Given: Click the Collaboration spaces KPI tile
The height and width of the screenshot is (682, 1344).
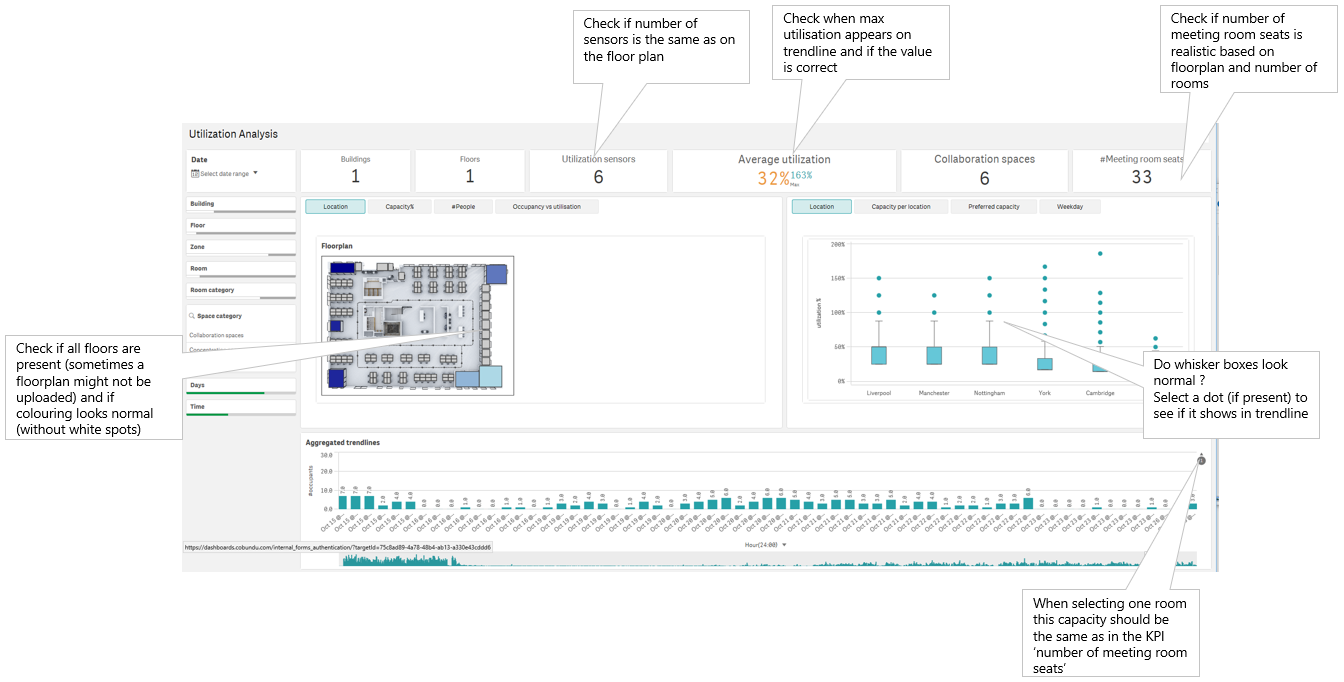Looking at the screenshot, I should click(984, 171).
